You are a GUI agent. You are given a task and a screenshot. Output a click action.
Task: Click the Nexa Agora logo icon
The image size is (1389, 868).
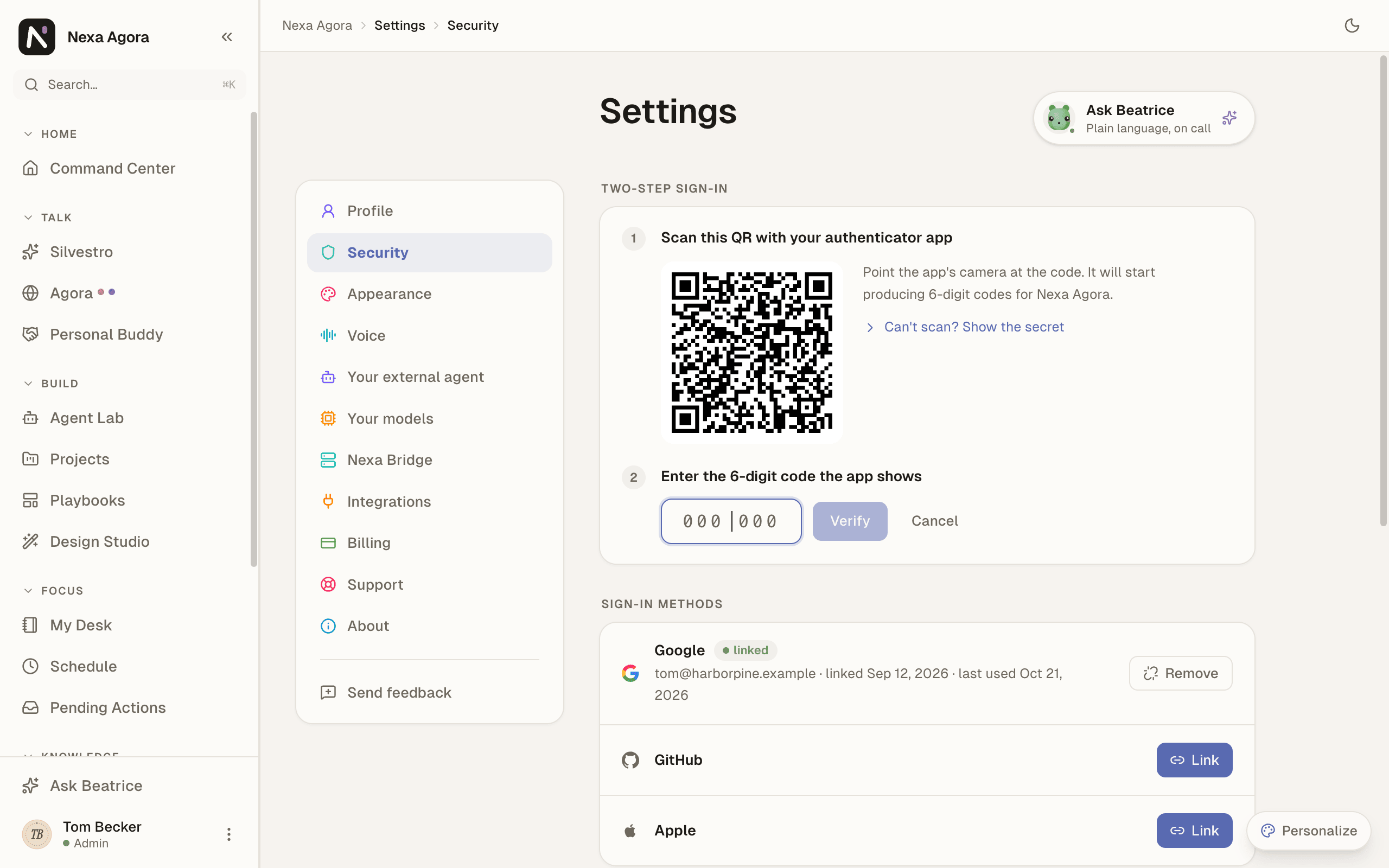click(37, 37)
